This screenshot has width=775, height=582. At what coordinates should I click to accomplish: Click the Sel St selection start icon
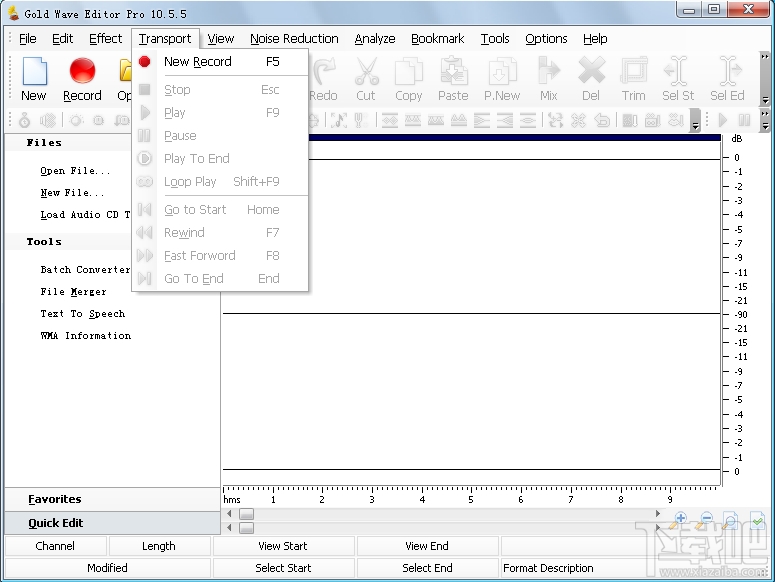pyautogui.click(x=677, y=71)
